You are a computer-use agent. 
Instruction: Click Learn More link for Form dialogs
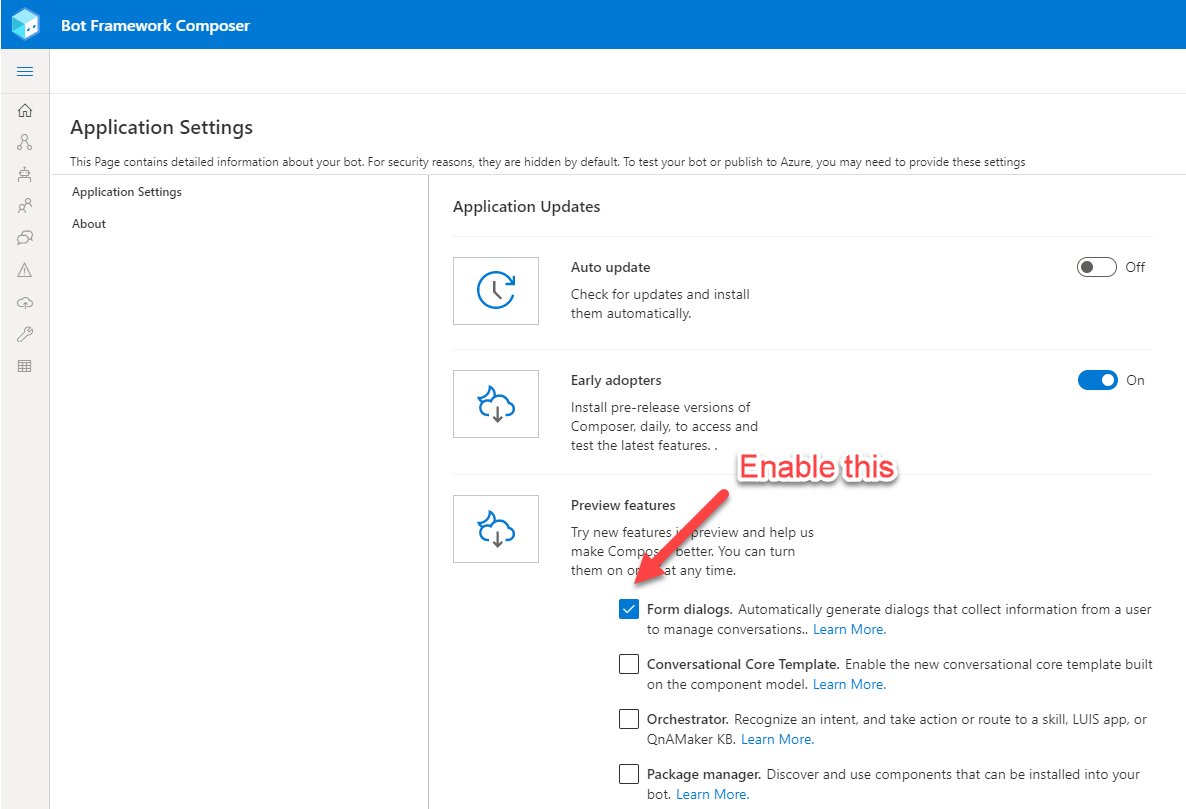point(849,630)
